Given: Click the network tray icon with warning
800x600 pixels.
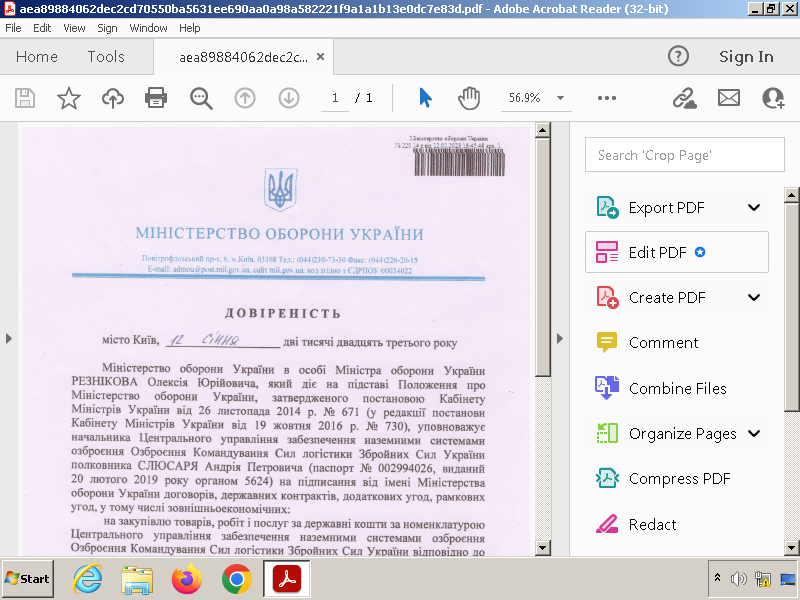Looking at the screenshot, I should click(763, 579).
